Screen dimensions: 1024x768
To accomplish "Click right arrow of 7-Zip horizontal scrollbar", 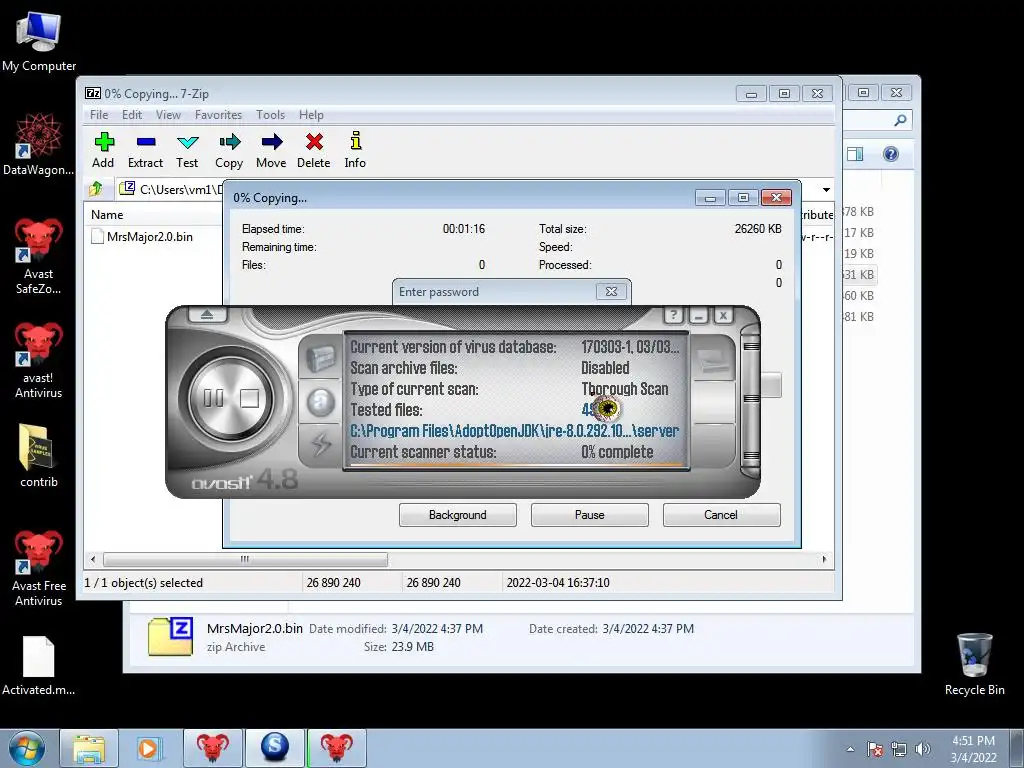I will click(824, 559).
